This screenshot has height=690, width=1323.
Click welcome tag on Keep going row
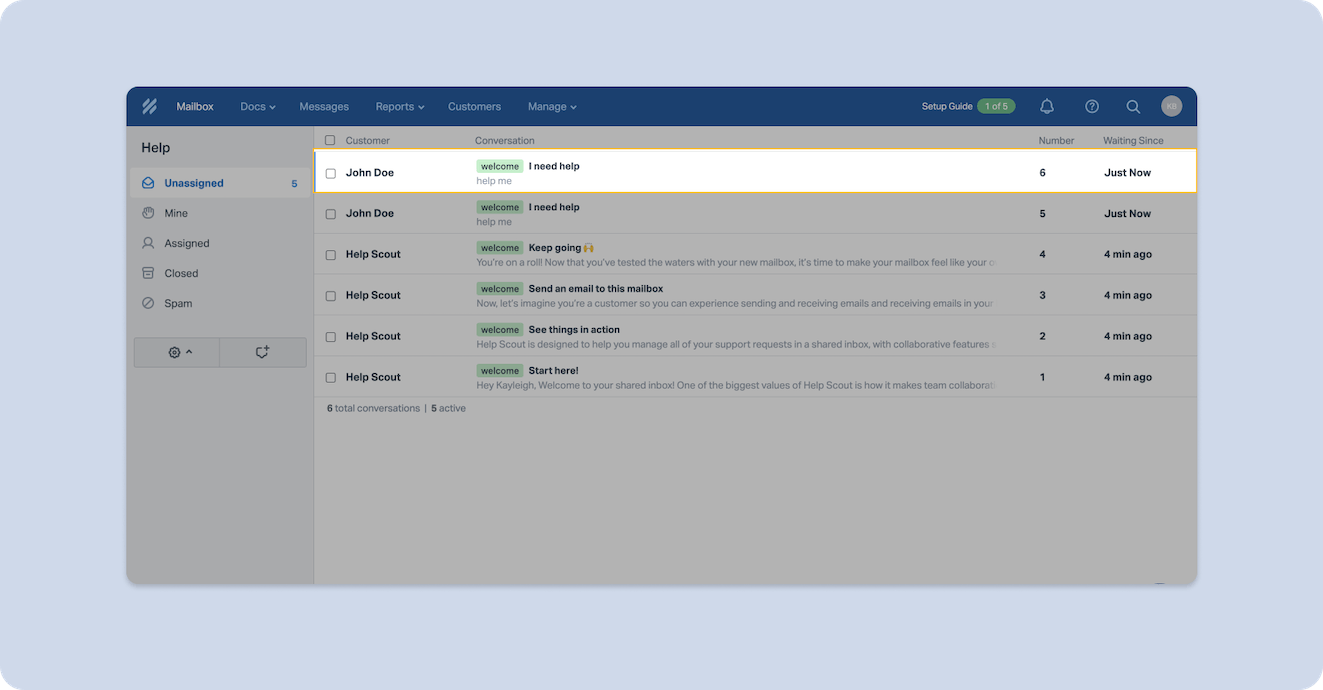(500, 248)
